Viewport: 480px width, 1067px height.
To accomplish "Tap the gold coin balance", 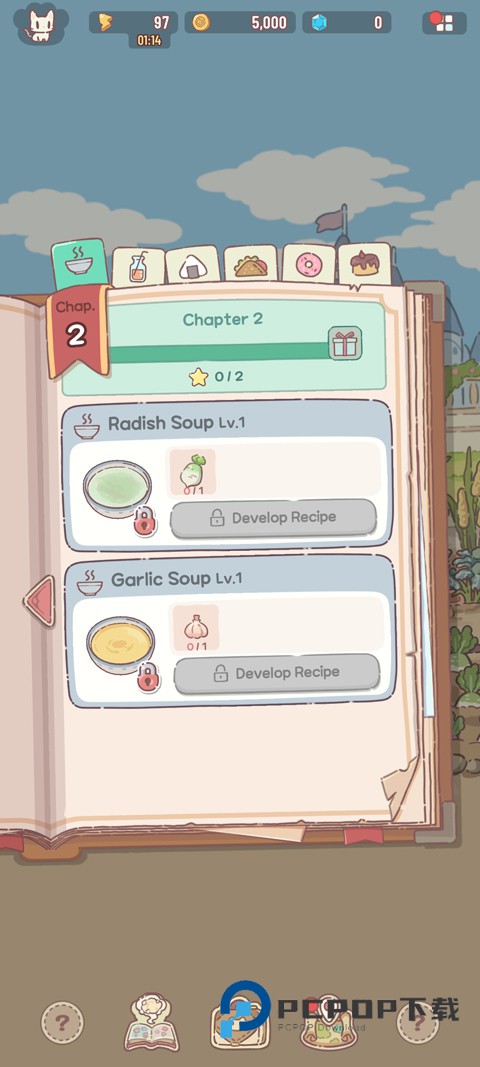I will 240,22.
